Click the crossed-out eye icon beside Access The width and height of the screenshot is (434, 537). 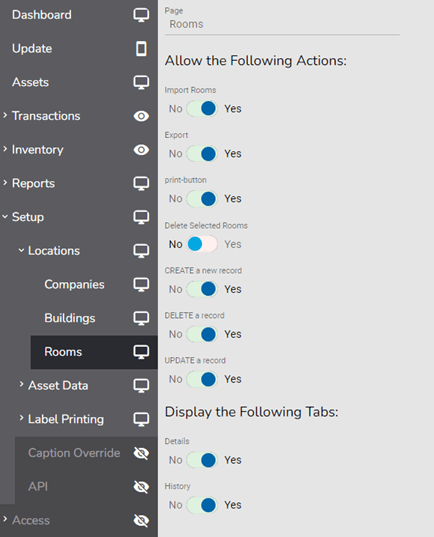[141, 521]
